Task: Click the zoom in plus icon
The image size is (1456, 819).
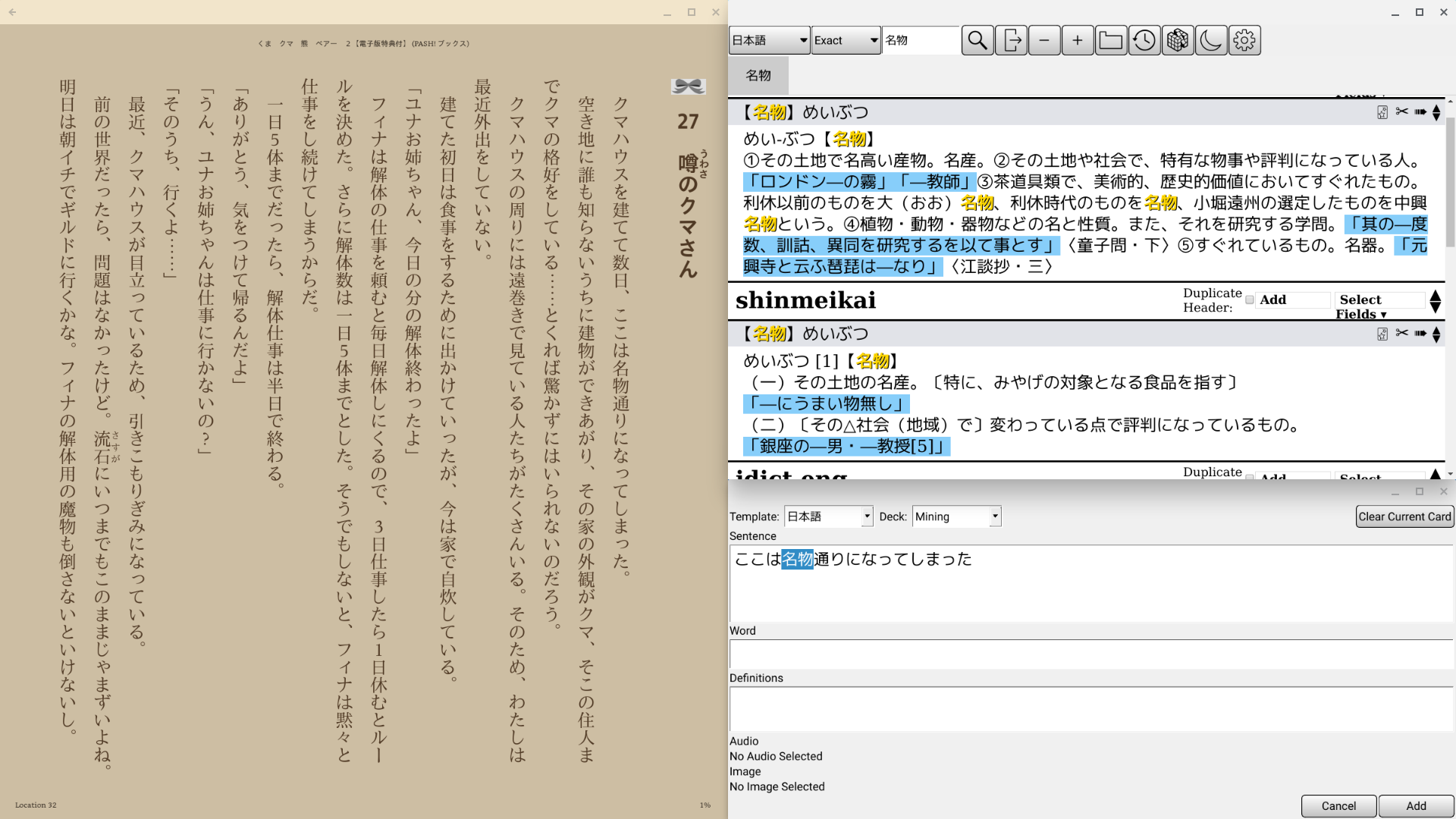Action: click(x=1077, y=40)
